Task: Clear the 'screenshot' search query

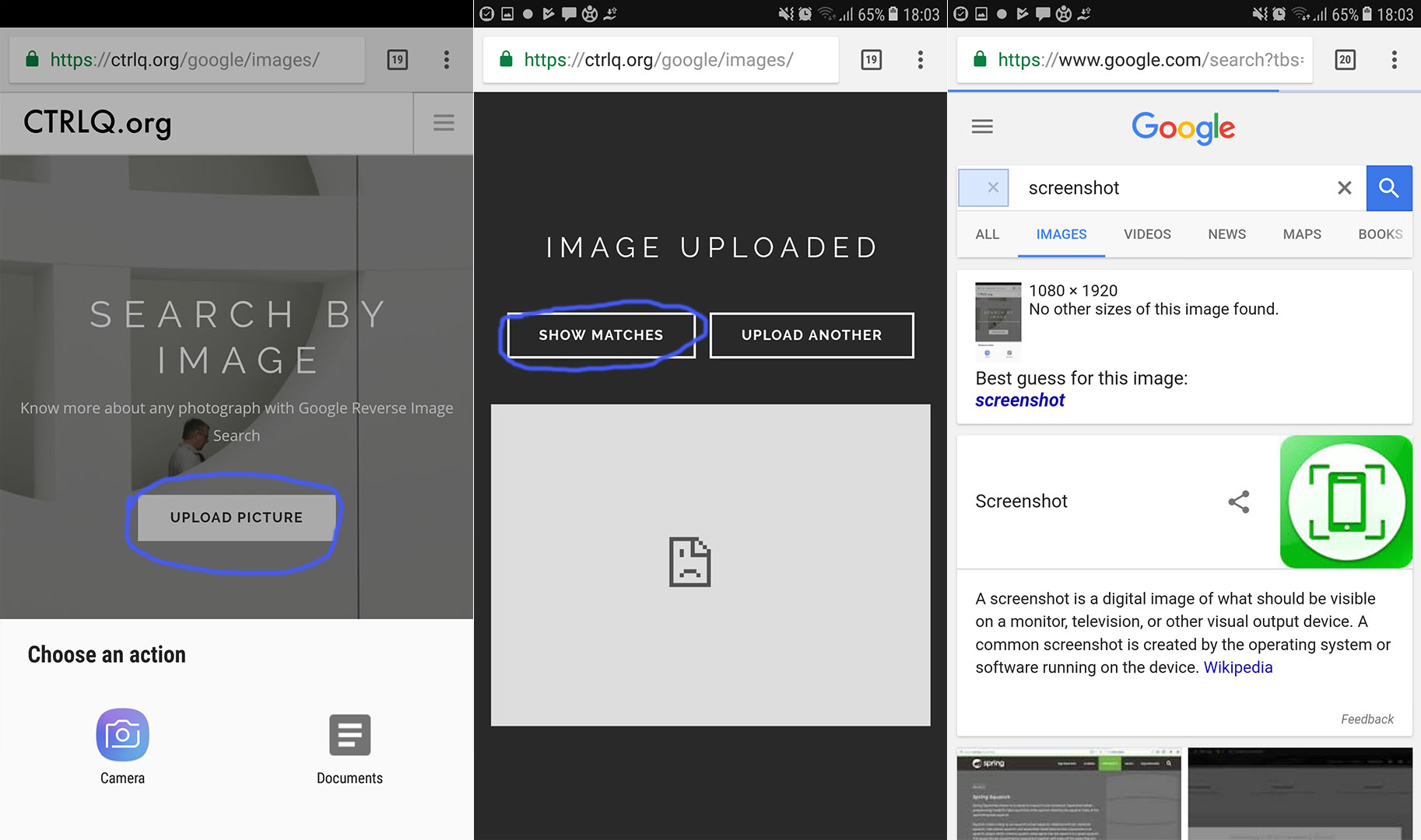Action: pyautogui.click(x=1345, y=187)
